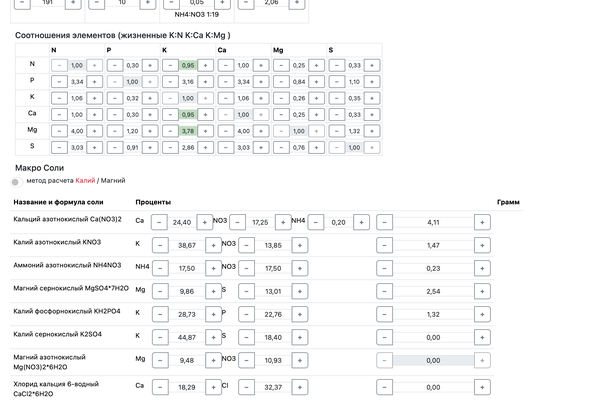Increase the Mg row, K column ratio 3,78
The image size is (600, 400).
coord(205,130)
